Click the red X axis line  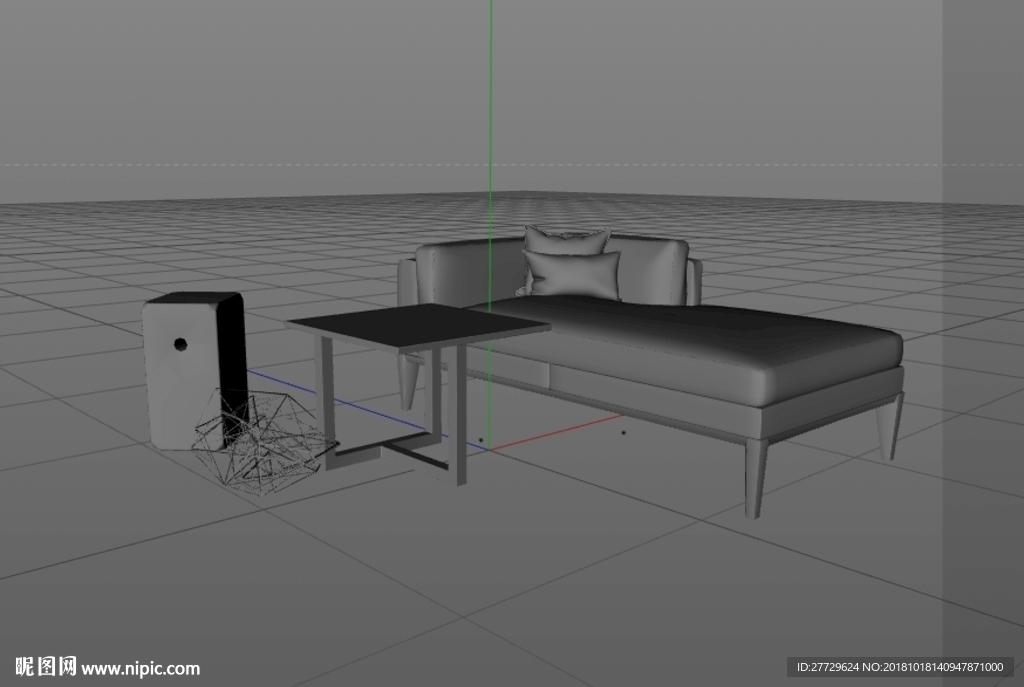click(x=555, y=432)
